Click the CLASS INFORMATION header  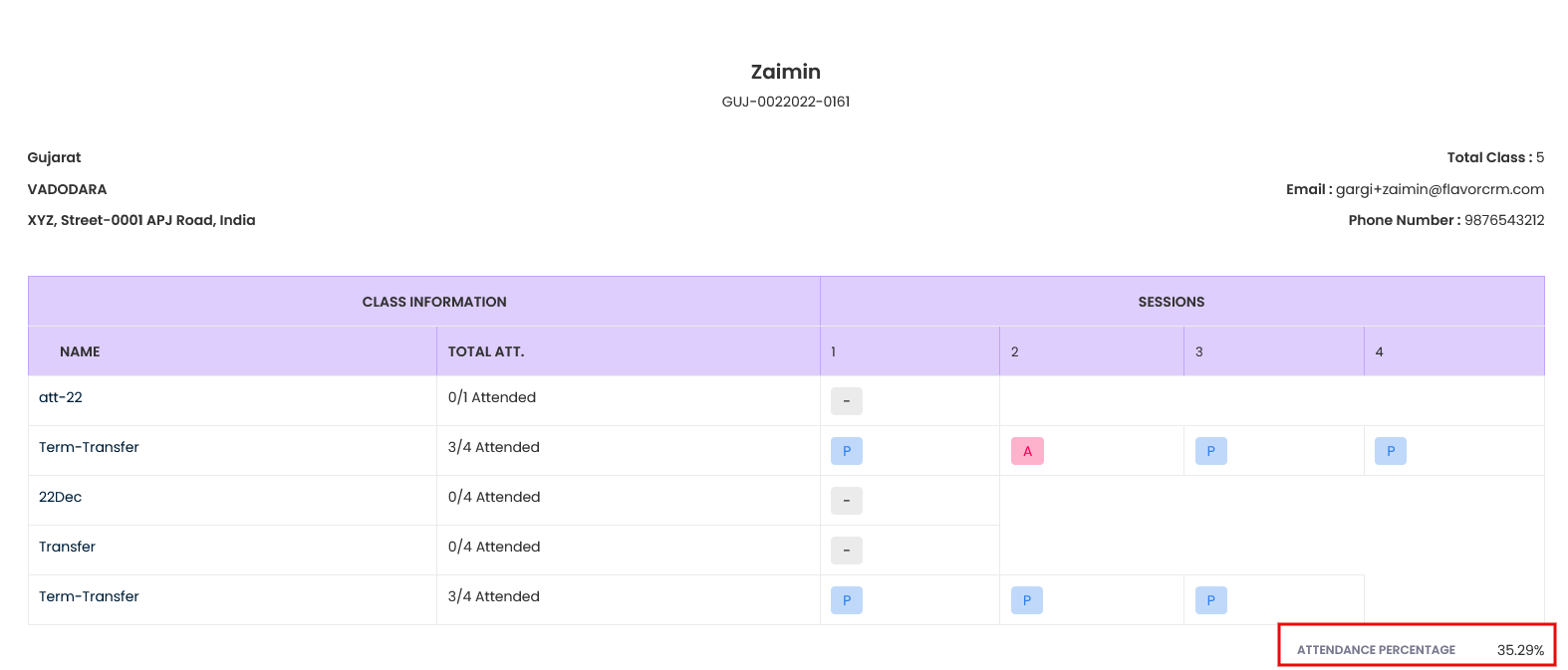coord(434,302)
